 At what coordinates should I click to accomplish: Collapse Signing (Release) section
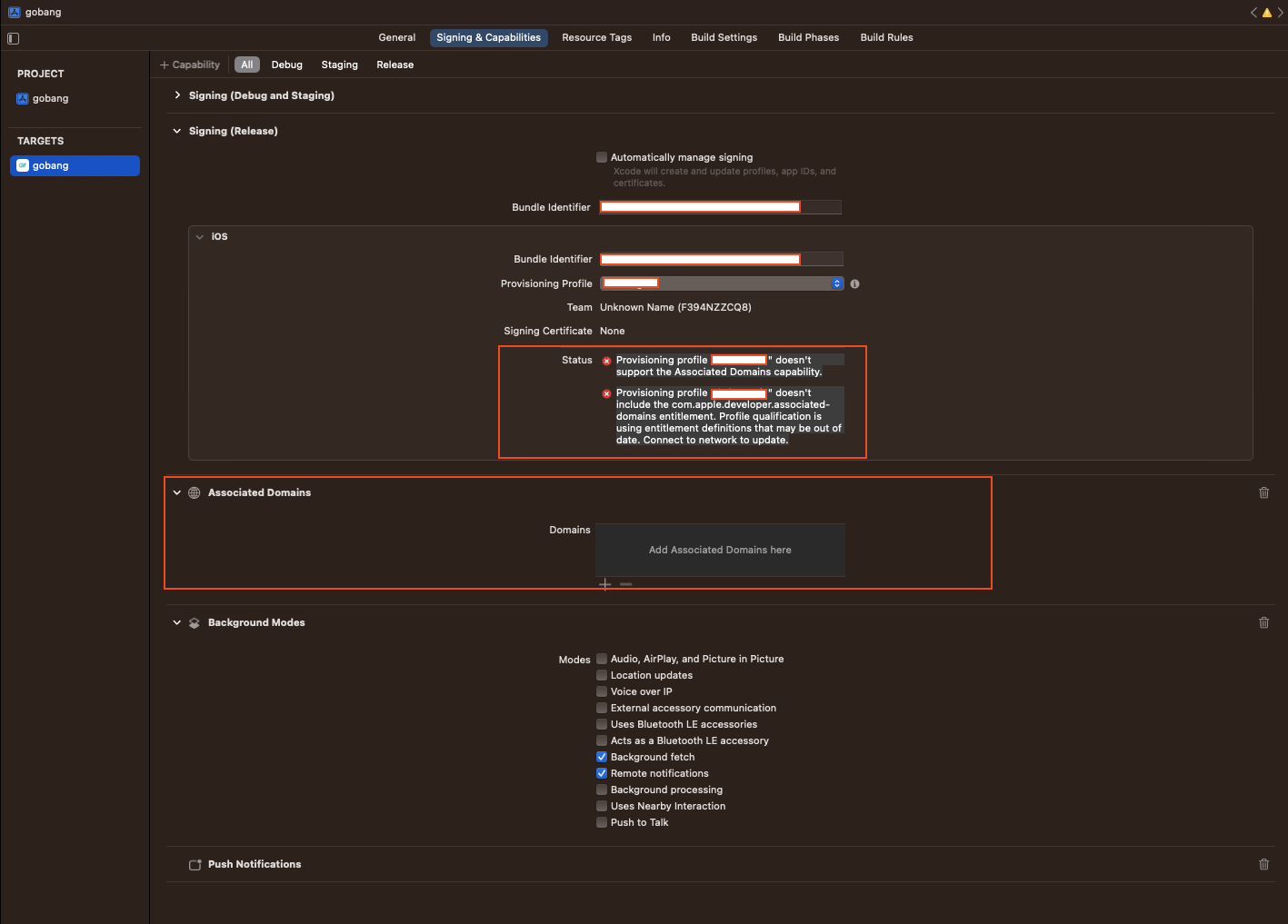[177, 131]
